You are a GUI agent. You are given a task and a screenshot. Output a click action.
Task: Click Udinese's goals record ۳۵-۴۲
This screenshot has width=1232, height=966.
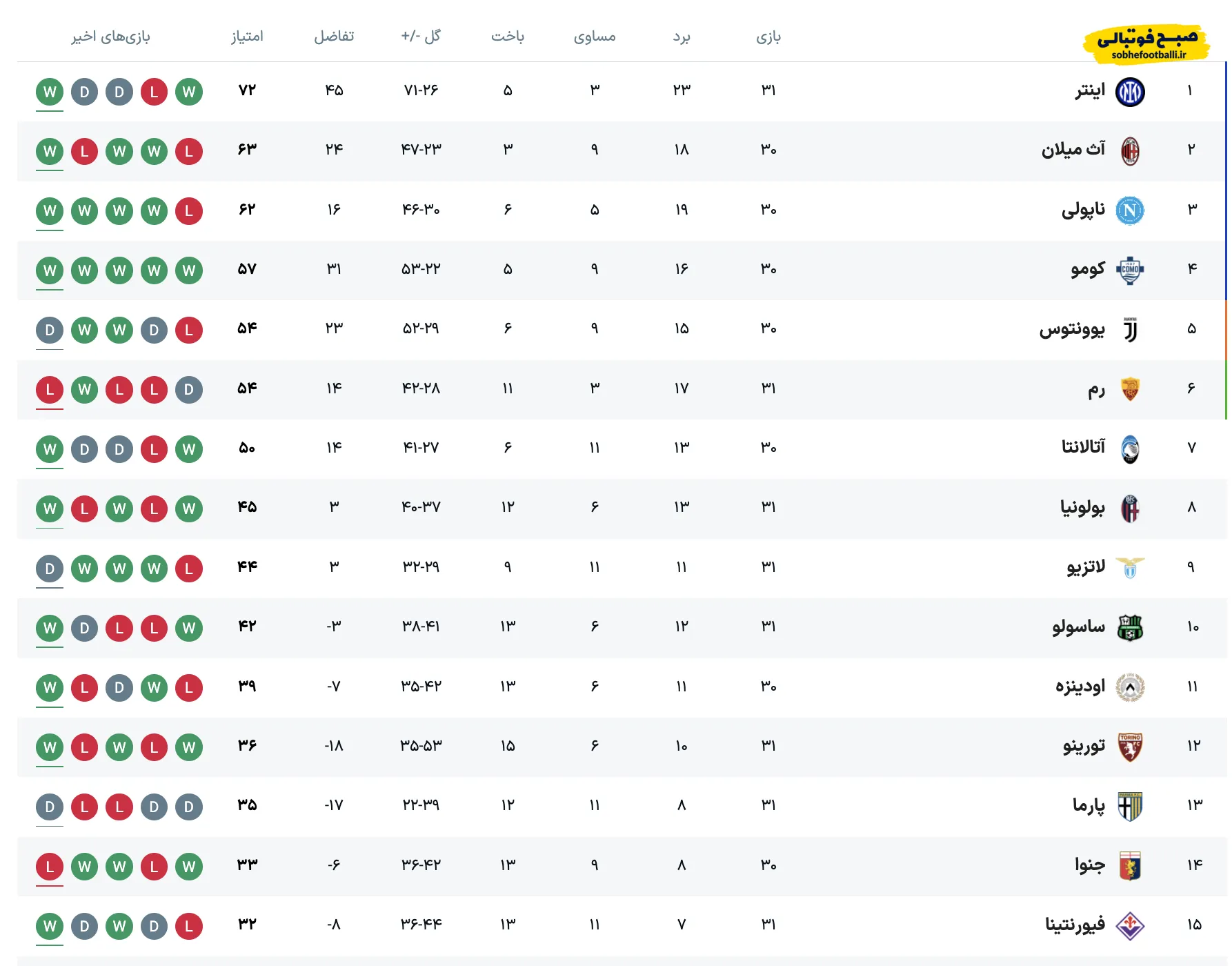point(421,687)
